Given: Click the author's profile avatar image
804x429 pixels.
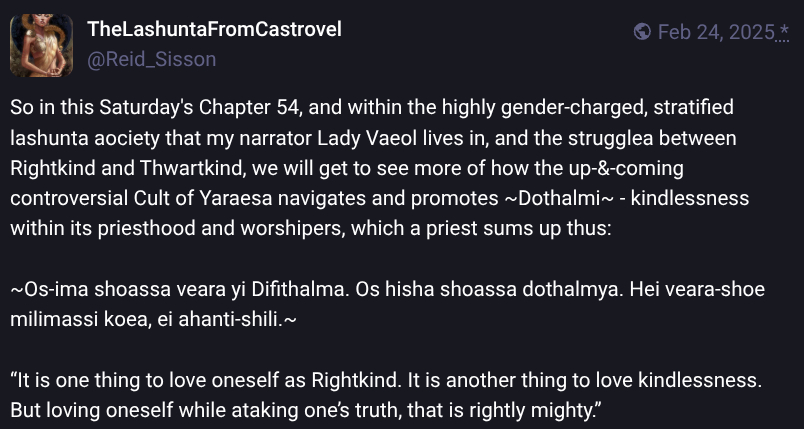Looking at the screenshot, I should pyautogui.click(x=41, y=45).
